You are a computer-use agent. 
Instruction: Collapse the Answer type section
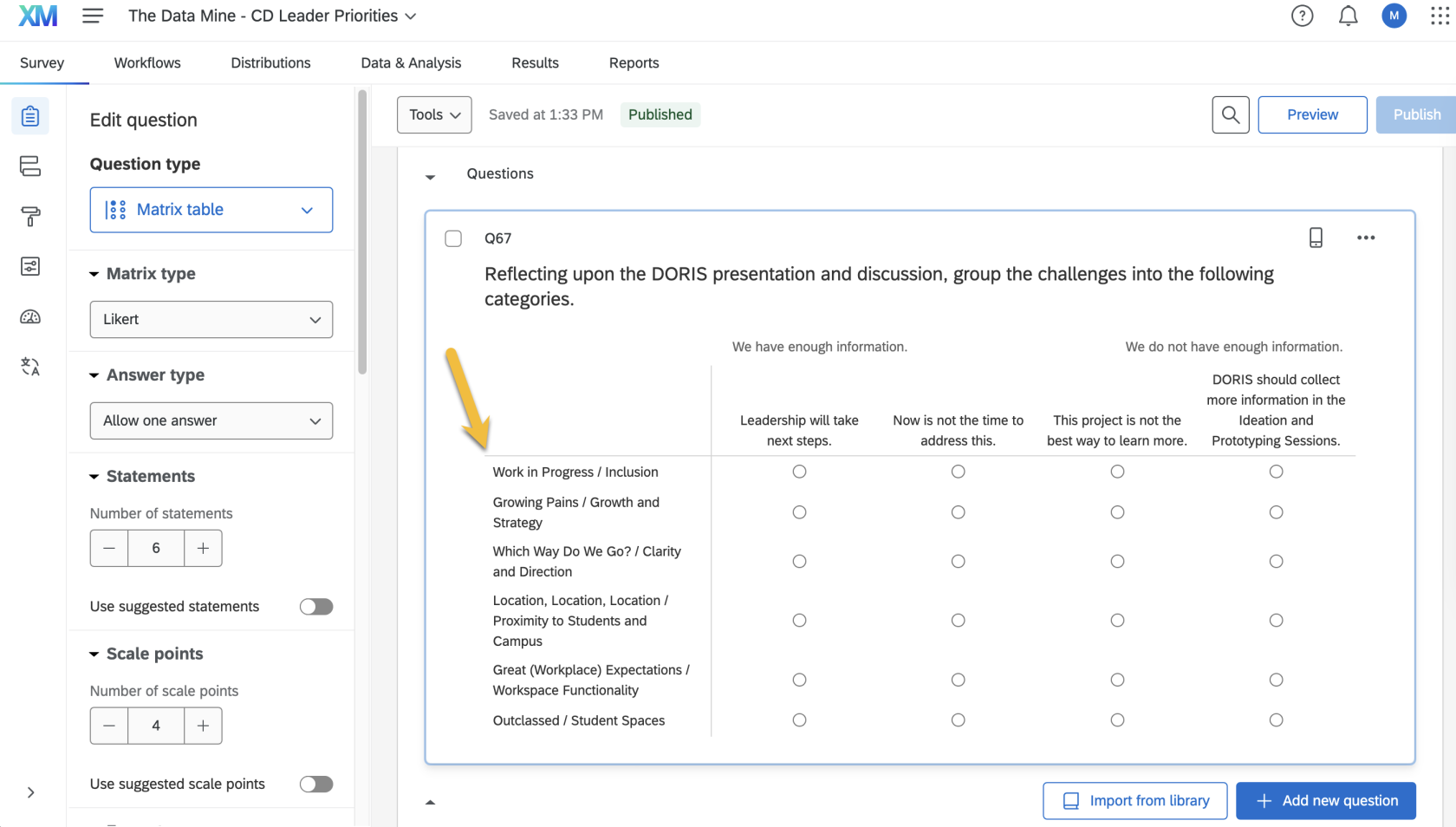pos(94,375)
